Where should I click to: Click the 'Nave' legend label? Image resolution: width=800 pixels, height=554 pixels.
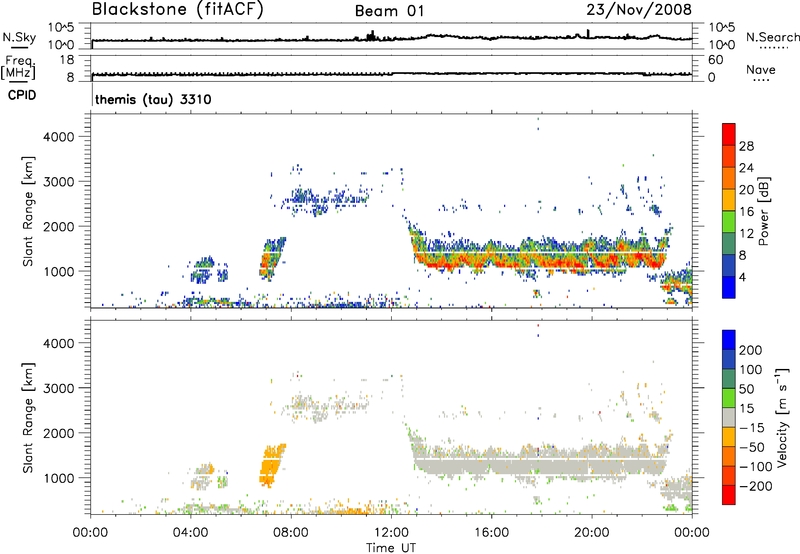coord(760,69)
